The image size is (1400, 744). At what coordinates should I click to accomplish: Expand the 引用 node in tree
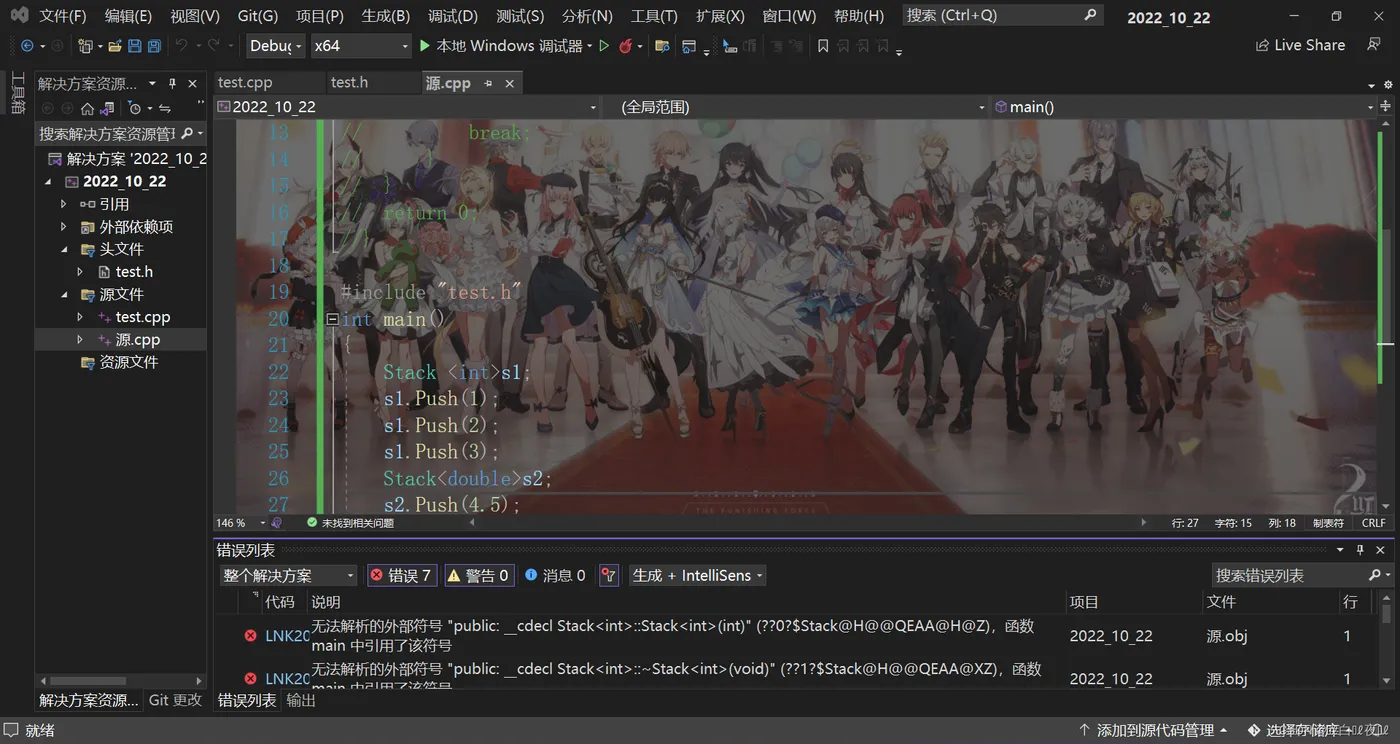[x=64, y=204]
